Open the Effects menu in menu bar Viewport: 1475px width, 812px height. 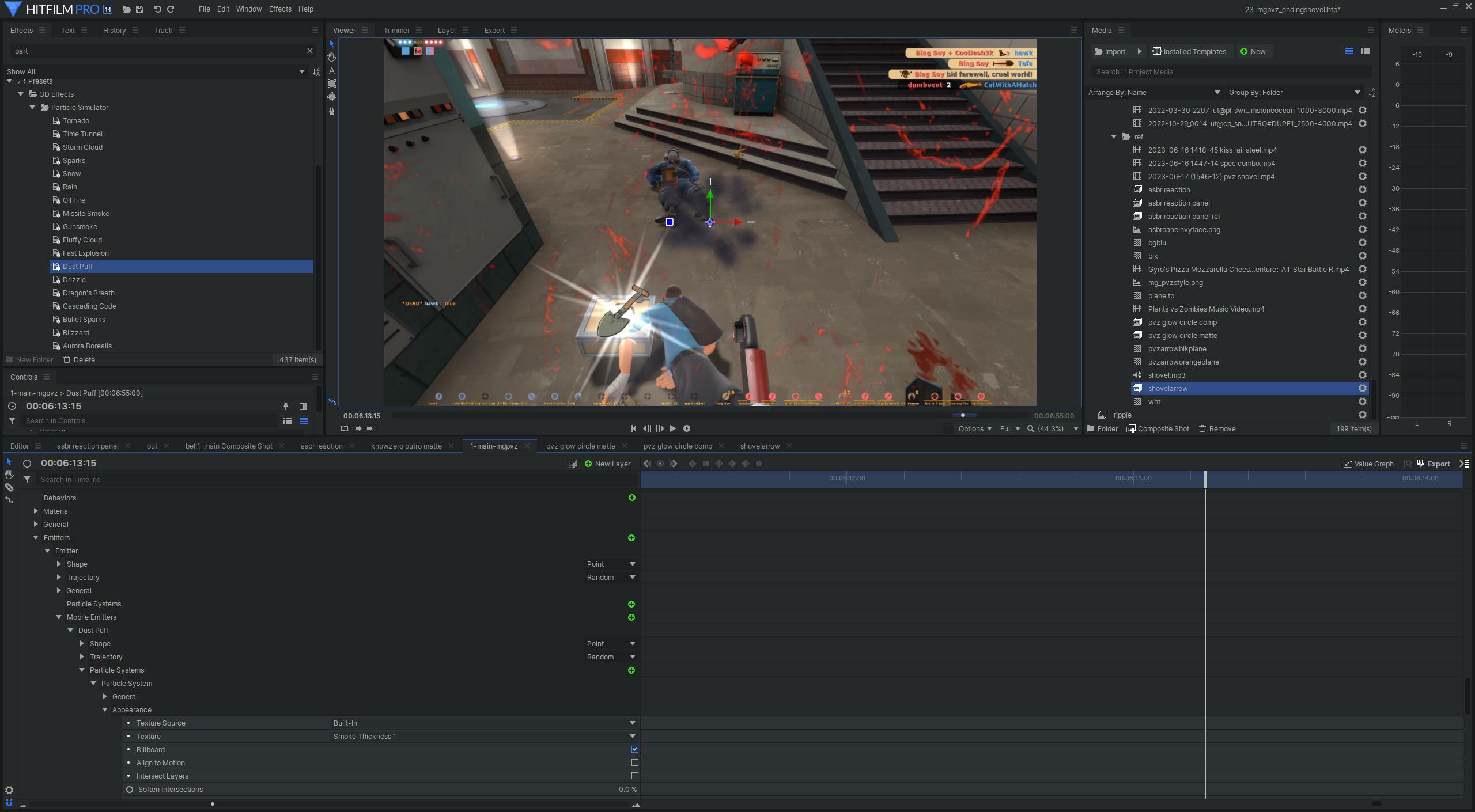[x=280, y=9]
